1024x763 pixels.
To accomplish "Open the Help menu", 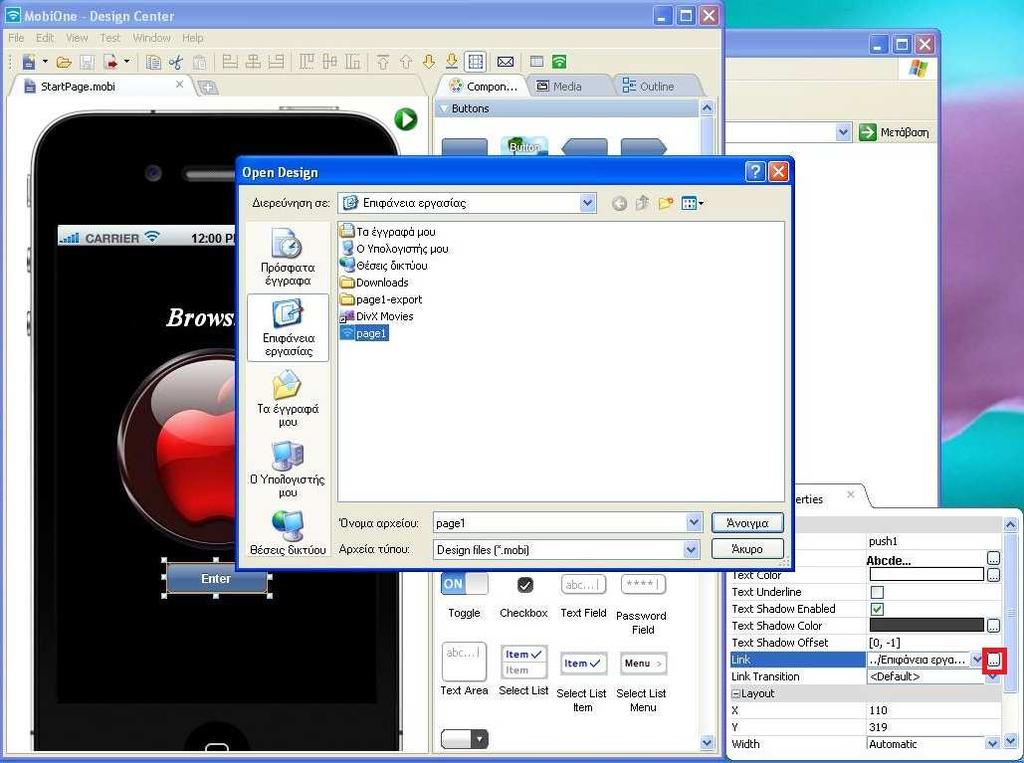I will pos(193,38).
